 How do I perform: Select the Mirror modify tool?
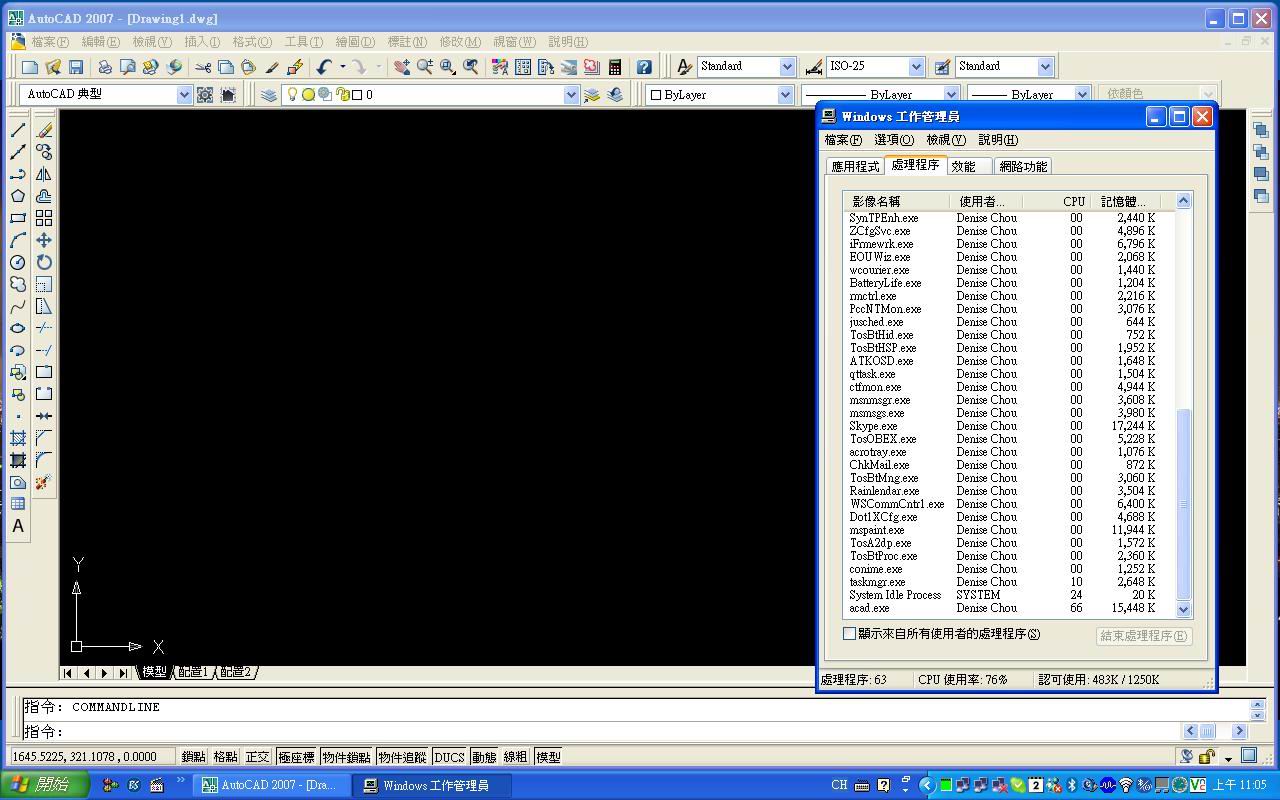[x=44, y=174]
